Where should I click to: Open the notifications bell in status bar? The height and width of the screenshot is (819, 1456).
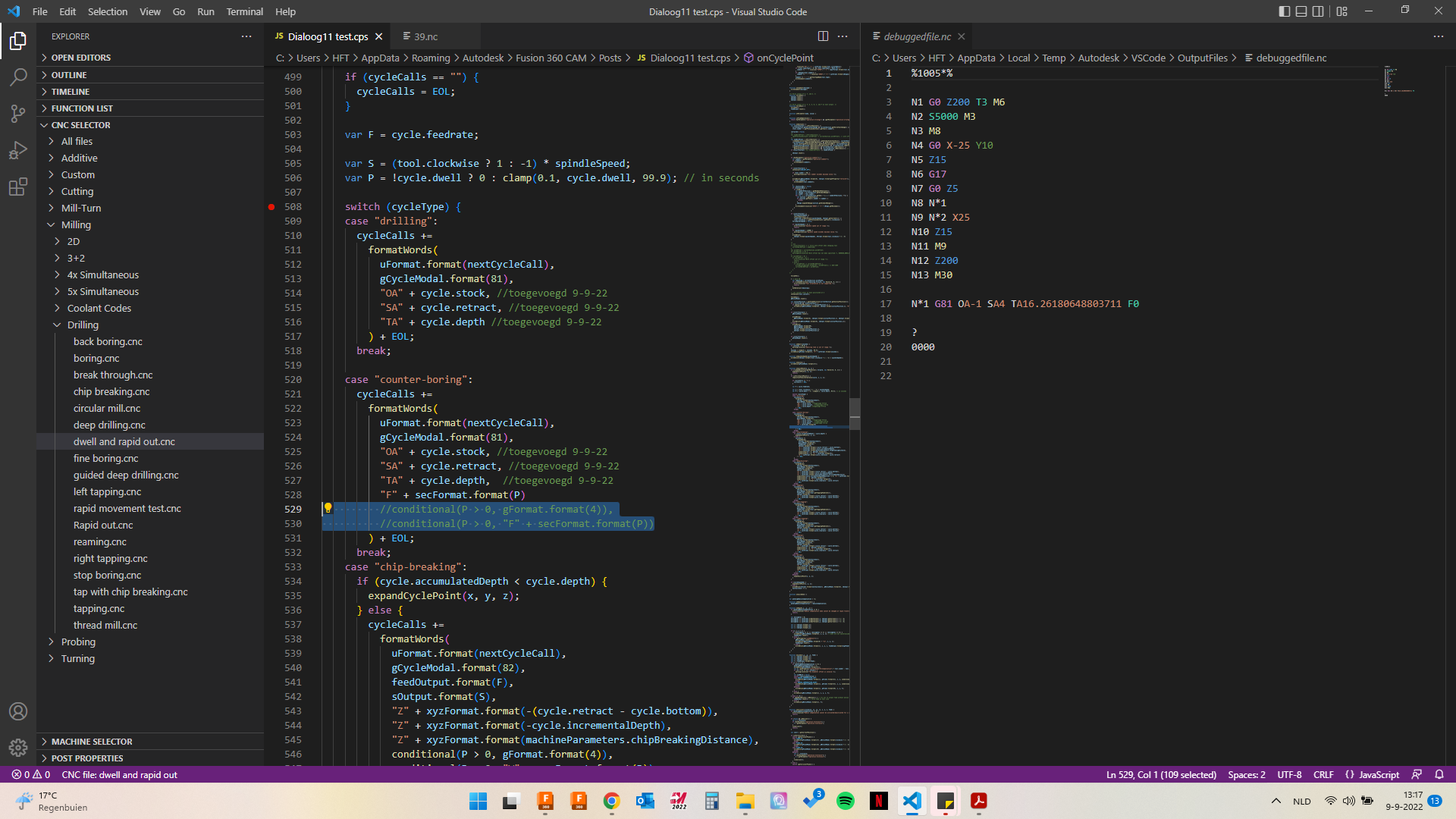(1440, 774)
